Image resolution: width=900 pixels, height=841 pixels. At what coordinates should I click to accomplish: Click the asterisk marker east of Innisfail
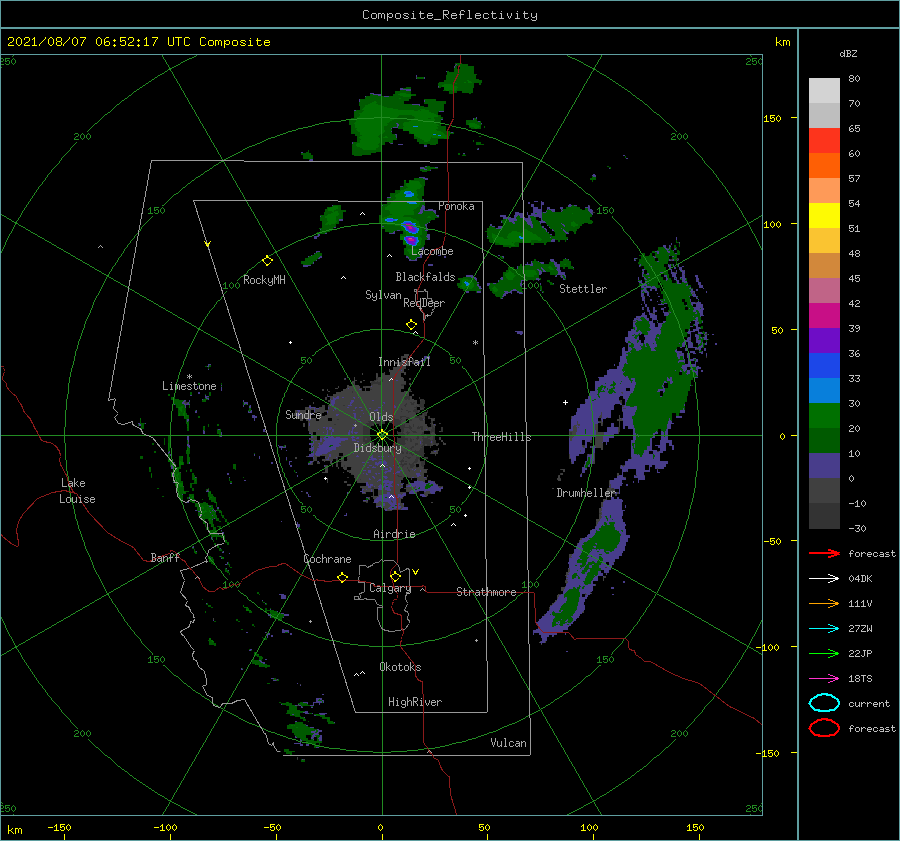tap(475, 343)
